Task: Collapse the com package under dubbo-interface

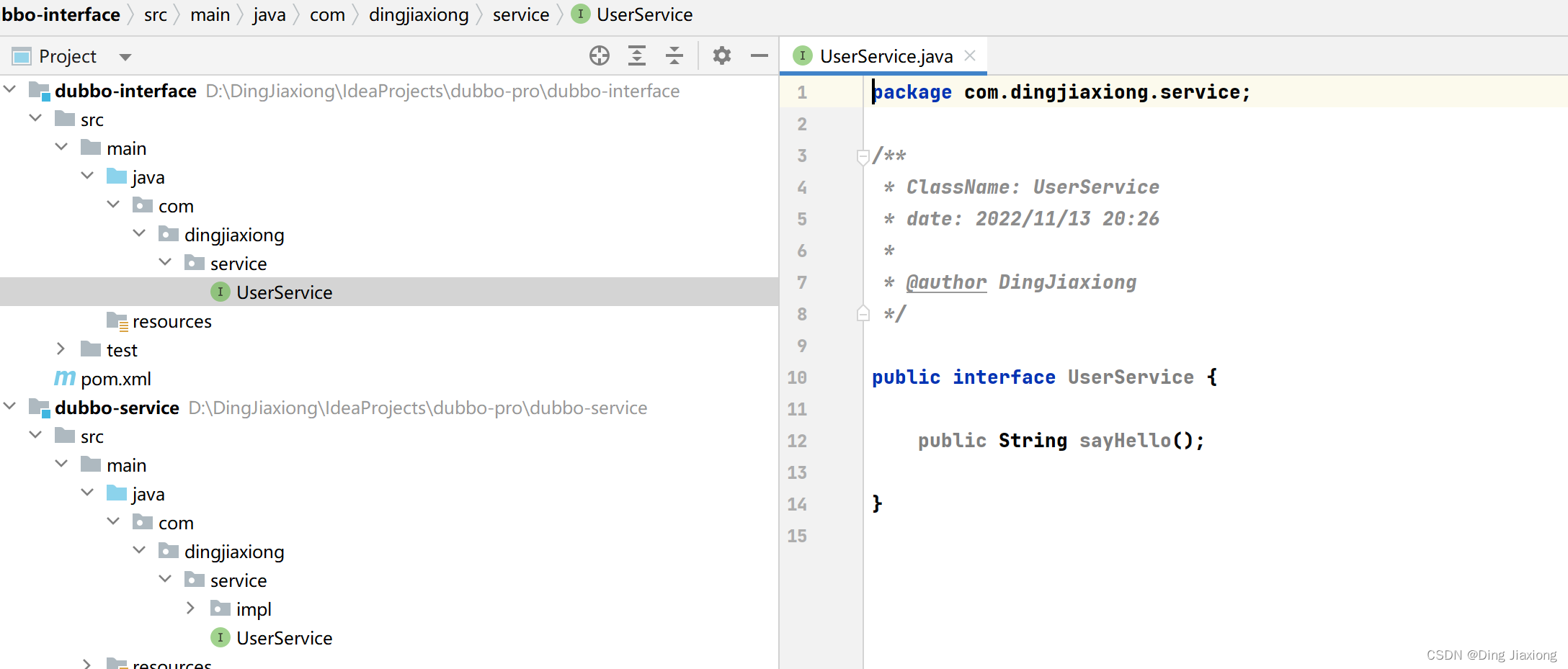Action: [113, 205]
